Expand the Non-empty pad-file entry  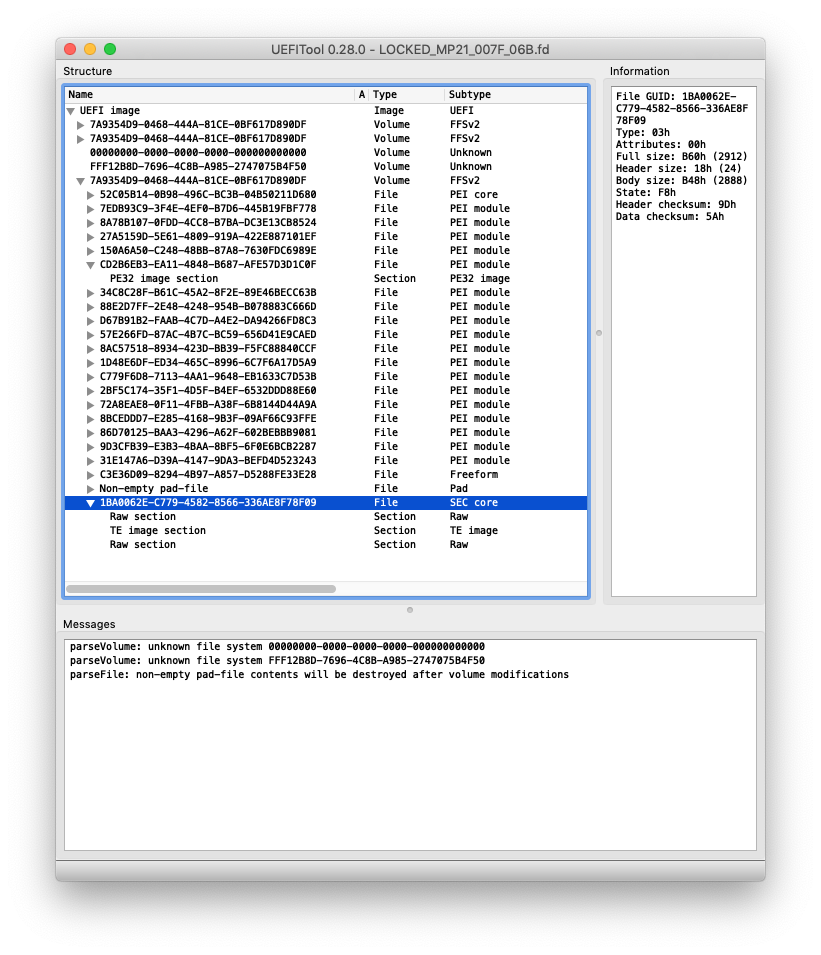coord(91,489)
